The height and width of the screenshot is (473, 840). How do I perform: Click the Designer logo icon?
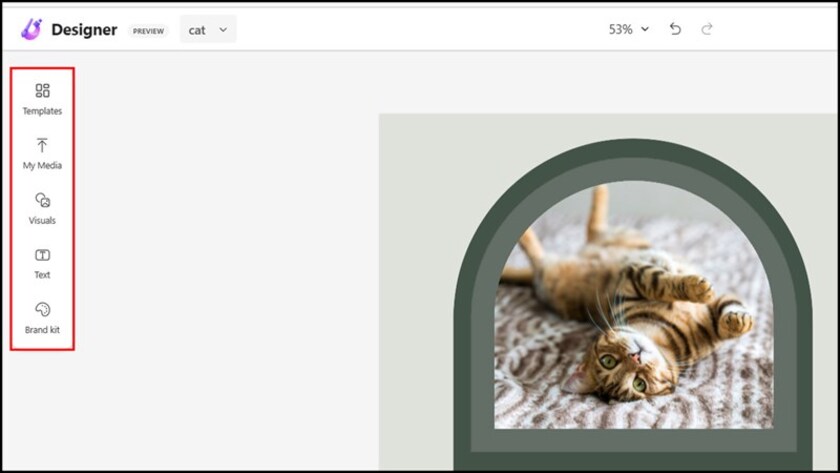(31, 29)
